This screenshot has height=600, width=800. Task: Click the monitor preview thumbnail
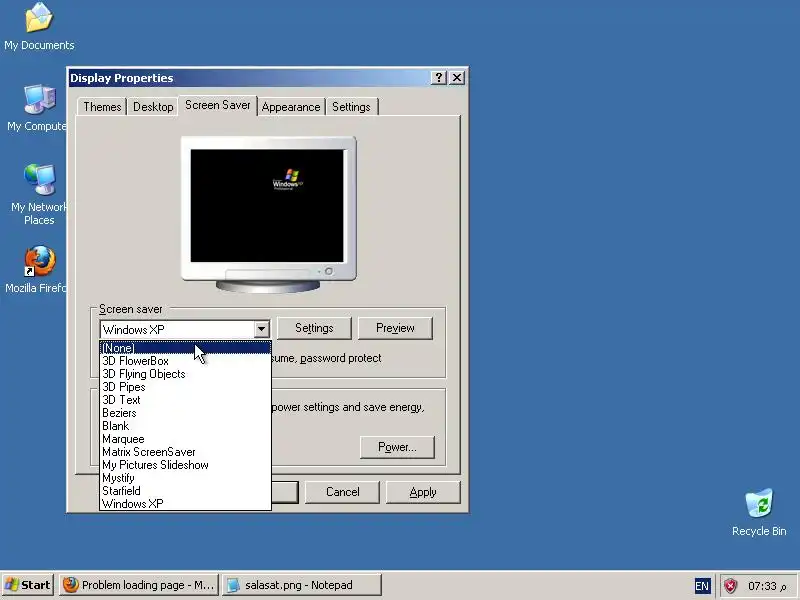coord(268,214)
